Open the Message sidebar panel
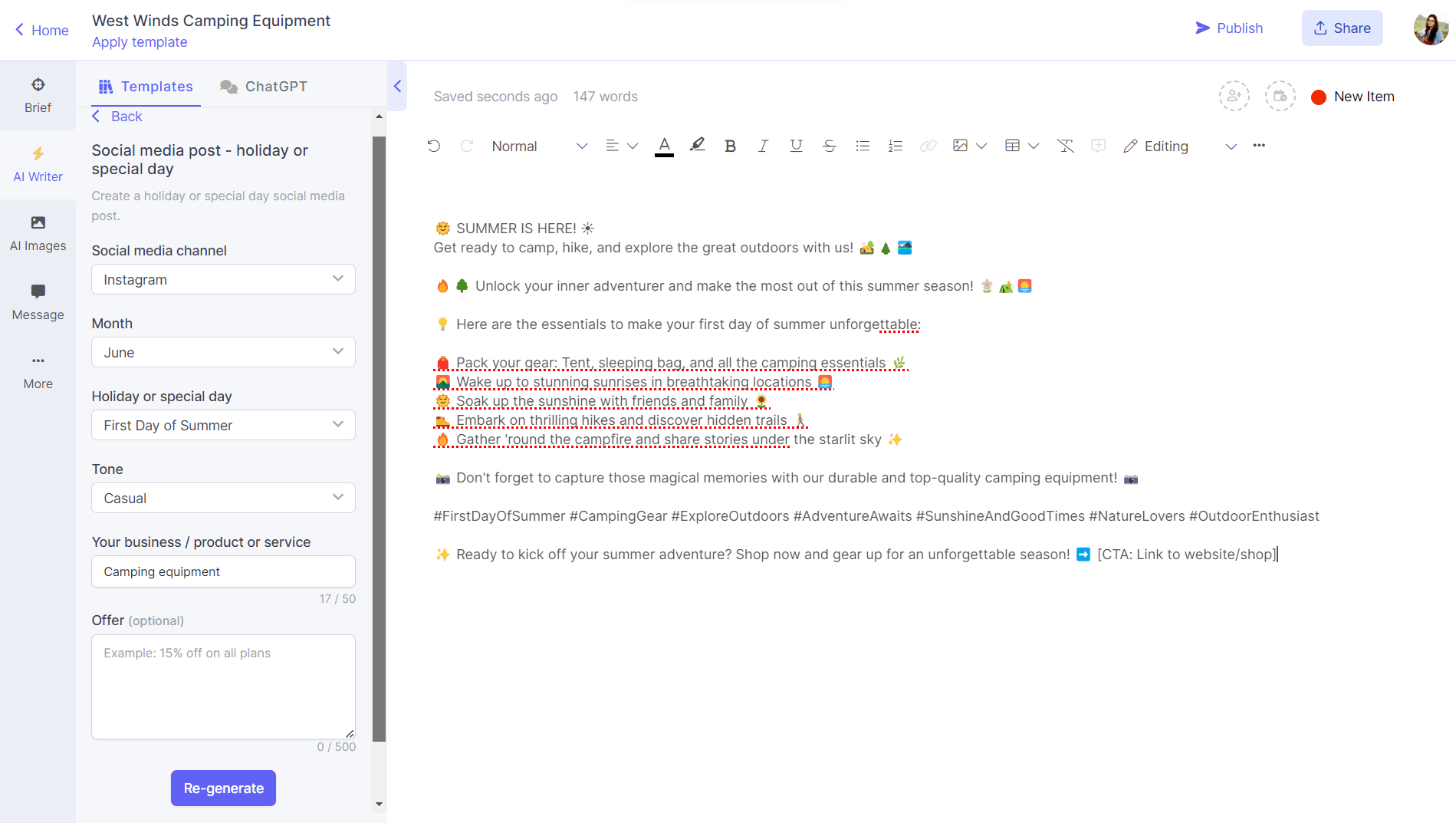1456x823 pixels. 38,302
